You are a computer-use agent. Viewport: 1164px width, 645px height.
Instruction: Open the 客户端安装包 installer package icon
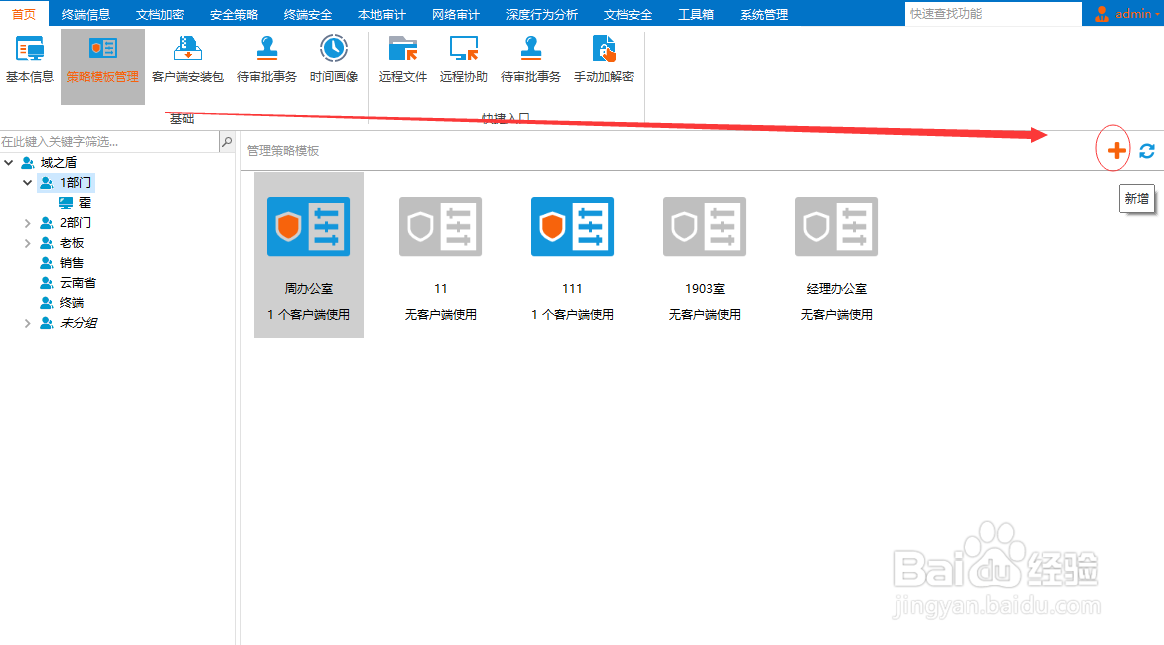coord(188,58)
